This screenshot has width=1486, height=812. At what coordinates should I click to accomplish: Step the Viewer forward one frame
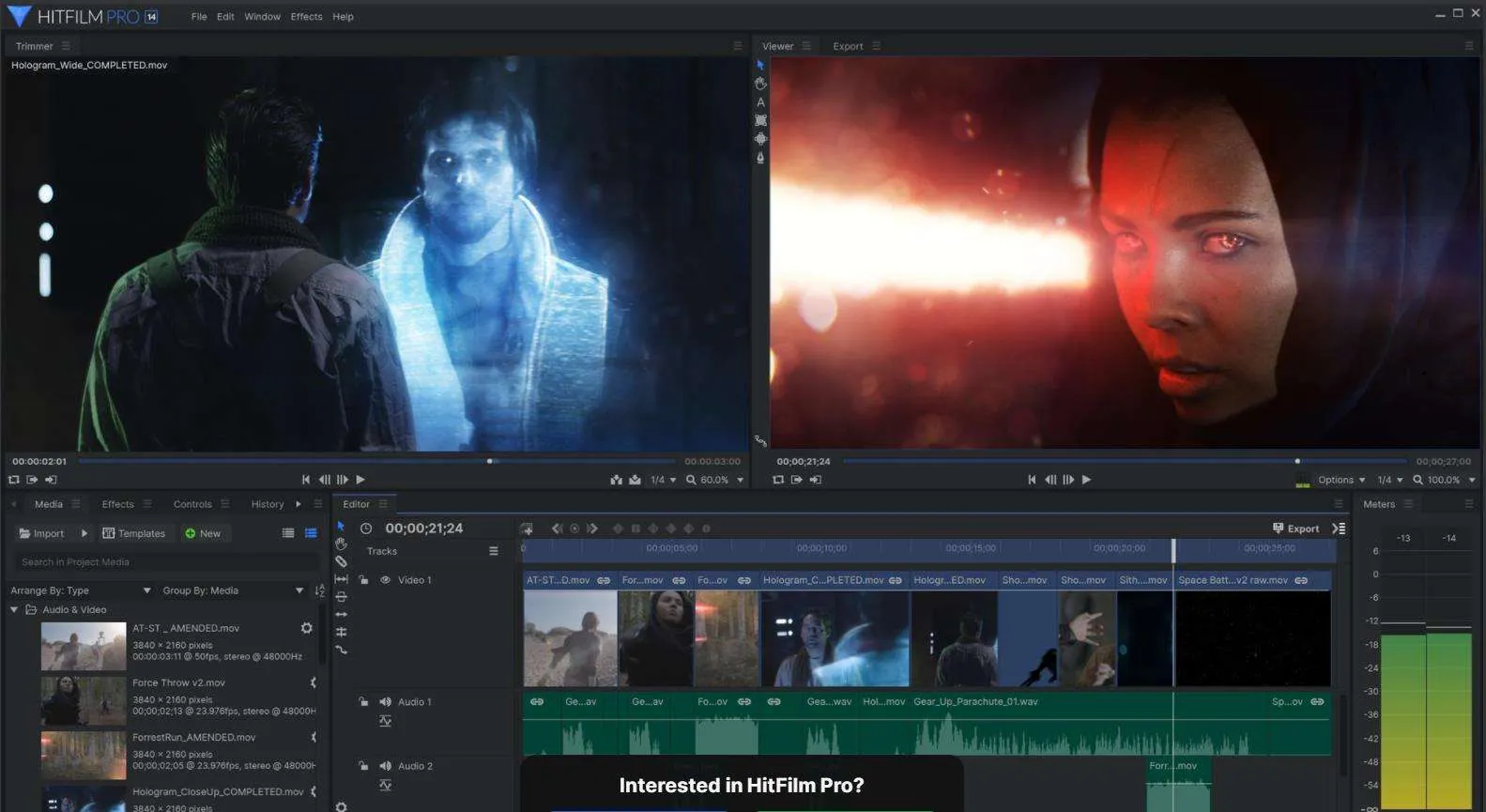1068,480
